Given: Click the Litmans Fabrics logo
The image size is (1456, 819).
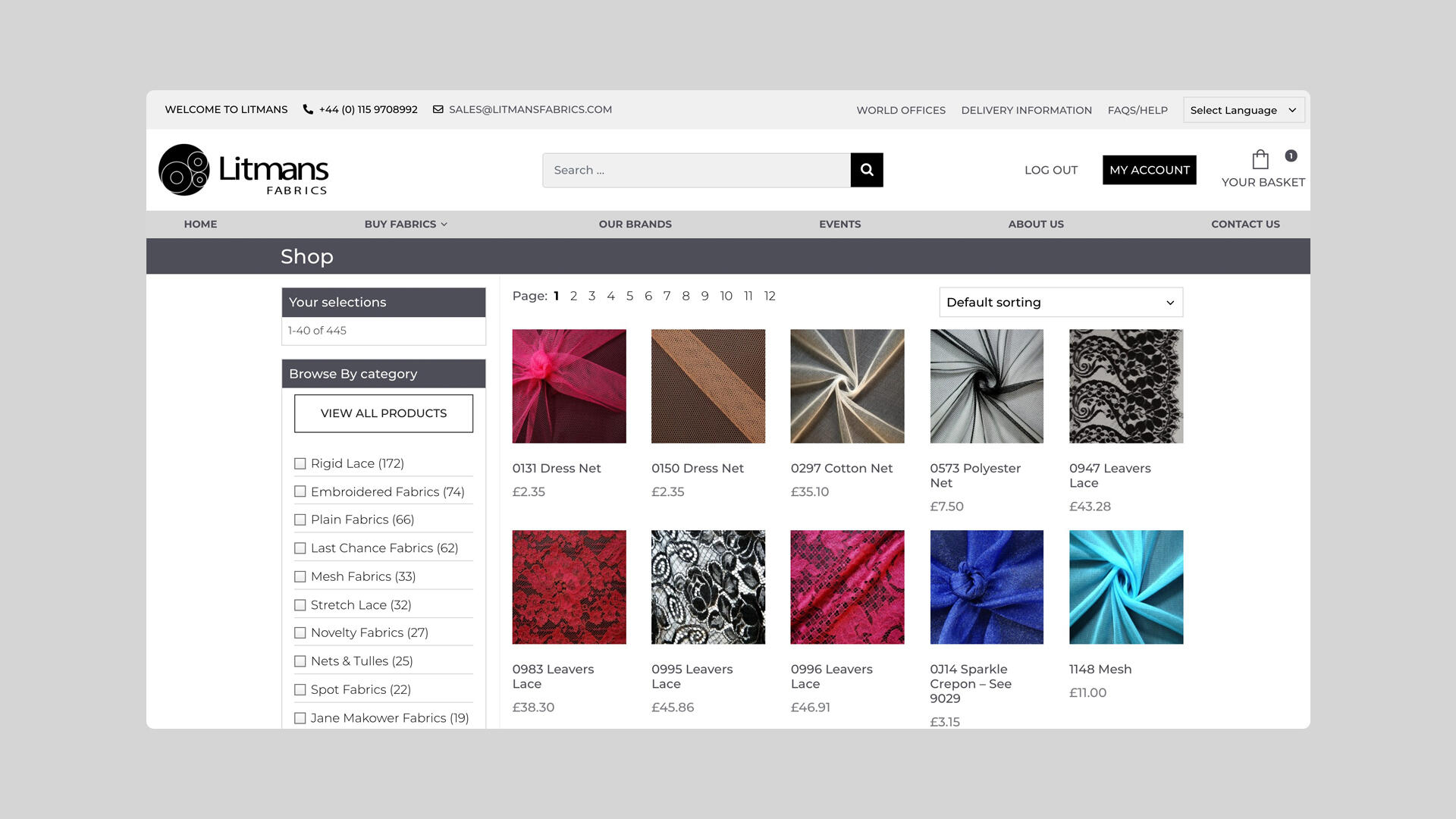Looking at the screenshot, I should [x=243, y=170].
